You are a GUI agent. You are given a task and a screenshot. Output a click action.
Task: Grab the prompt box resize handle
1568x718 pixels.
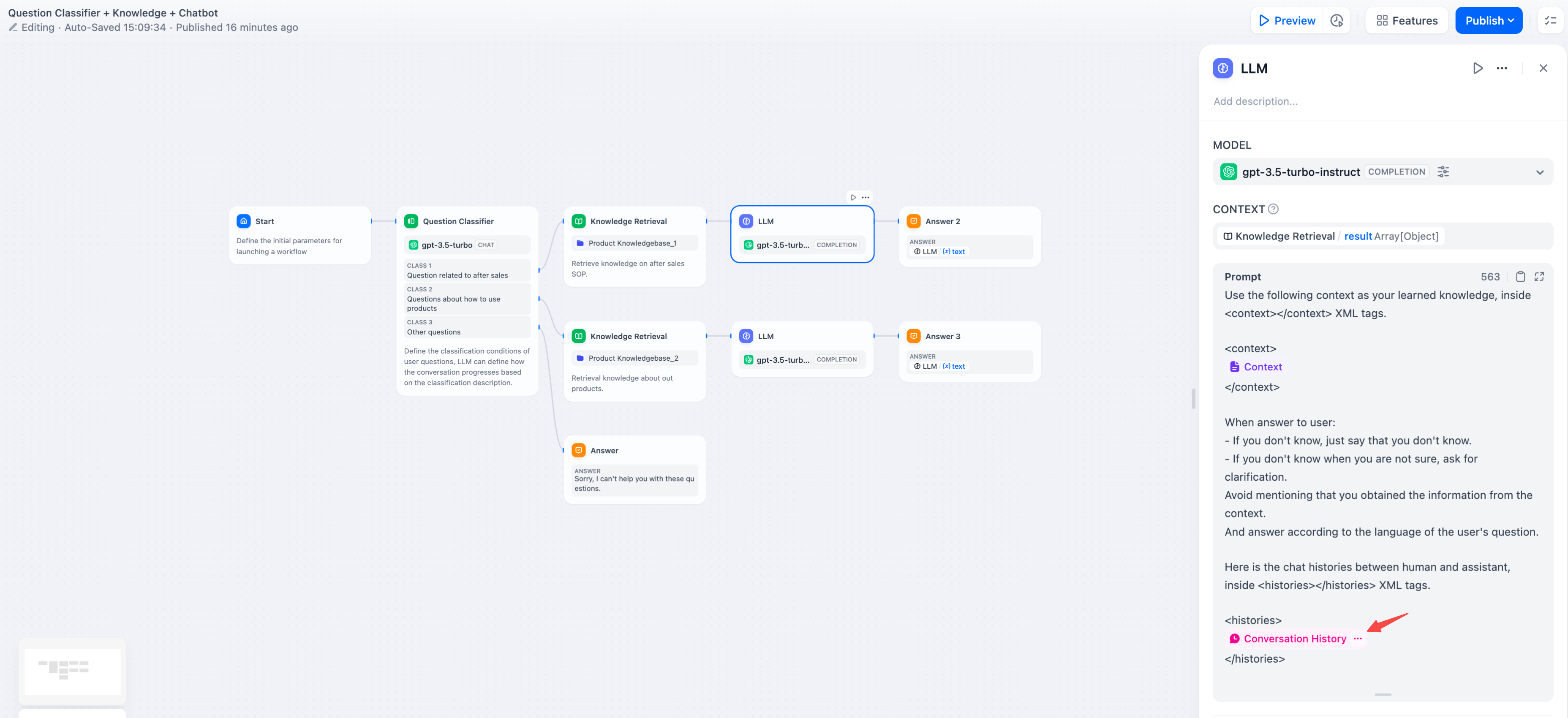pyautogui.click(x=1382, y=694)
